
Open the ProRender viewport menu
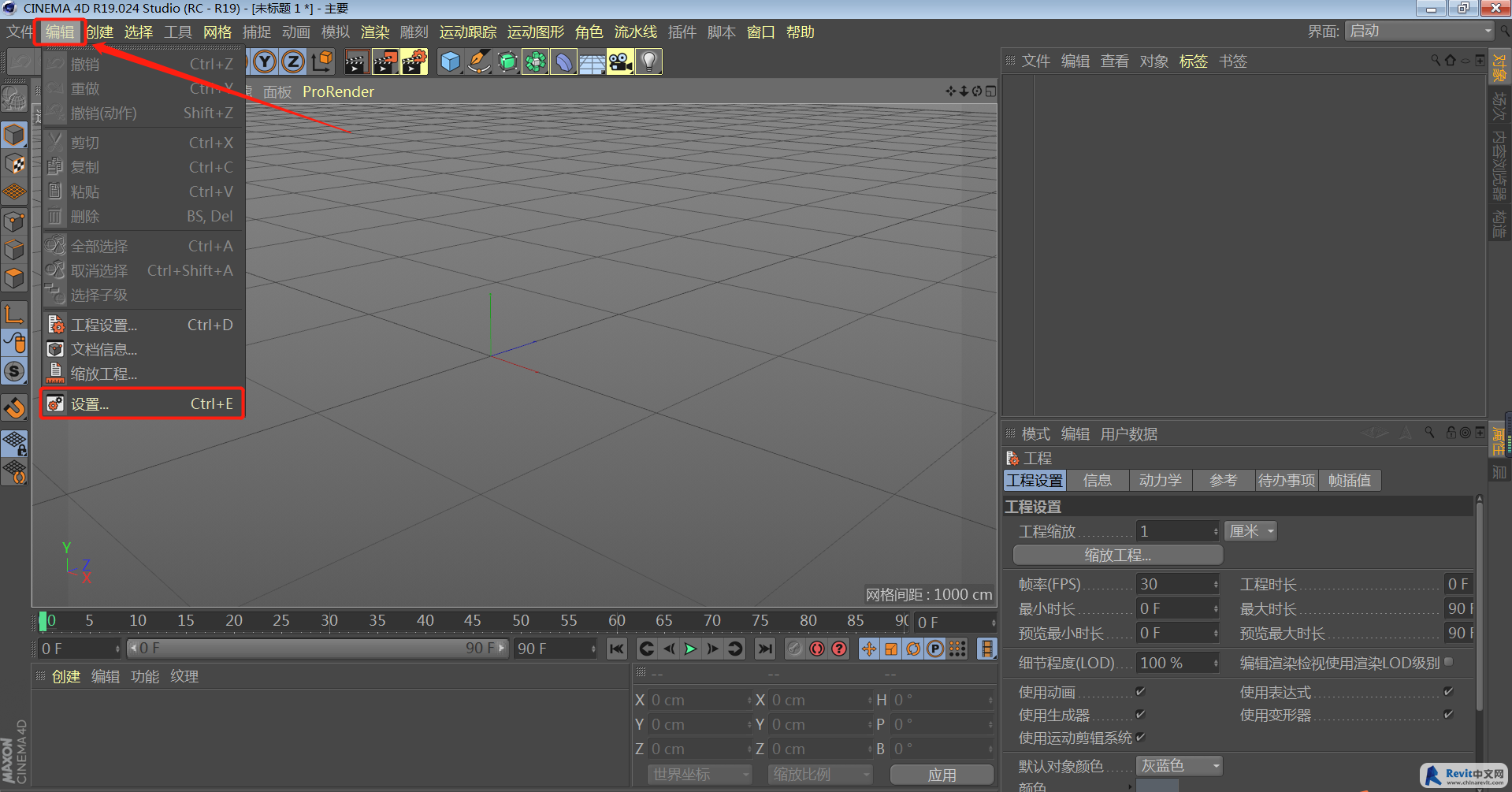point(338,91)
